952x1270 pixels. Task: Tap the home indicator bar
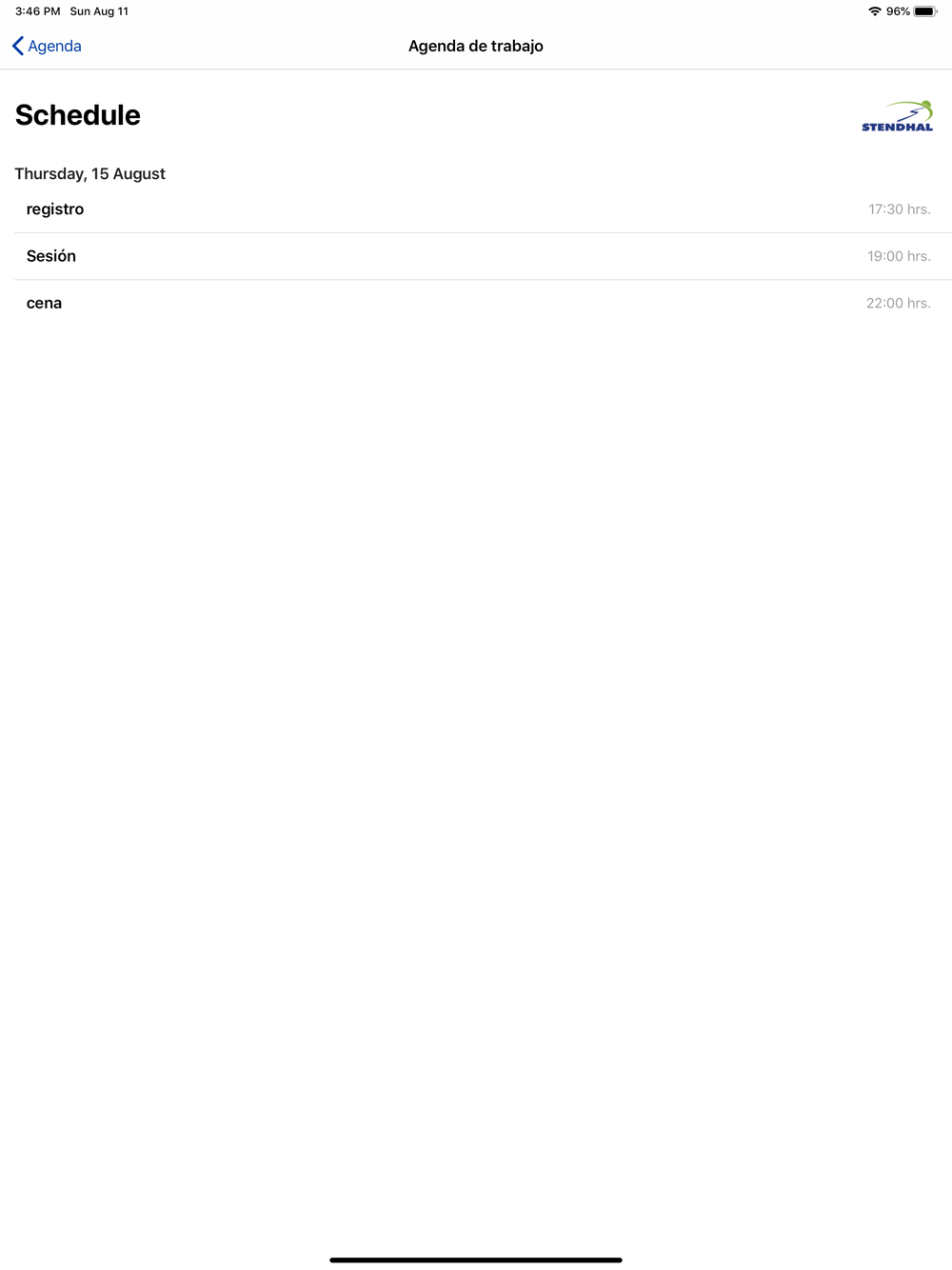tap(476, 1260)
